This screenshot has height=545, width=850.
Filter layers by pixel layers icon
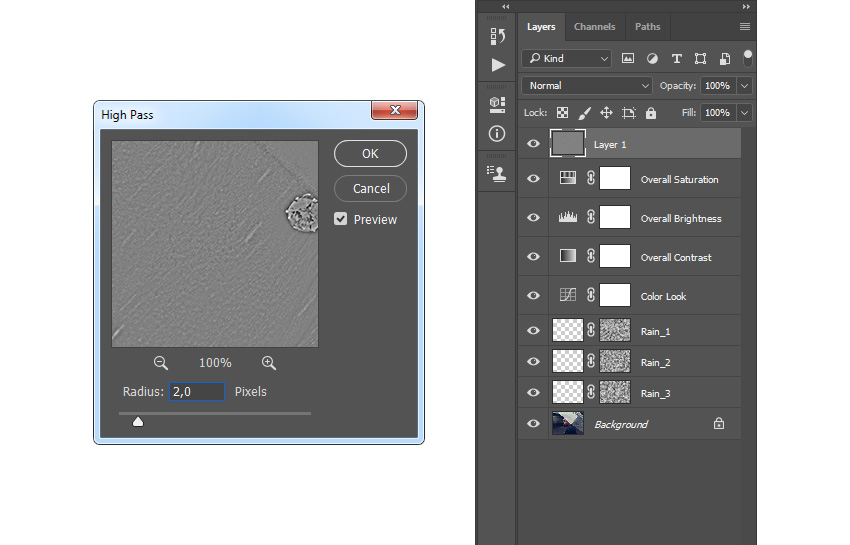click(x=628, y=58)
